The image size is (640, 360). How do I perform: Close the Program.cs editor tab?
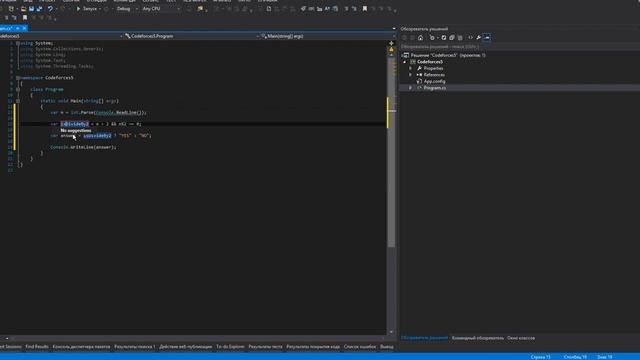click(24, 28)
